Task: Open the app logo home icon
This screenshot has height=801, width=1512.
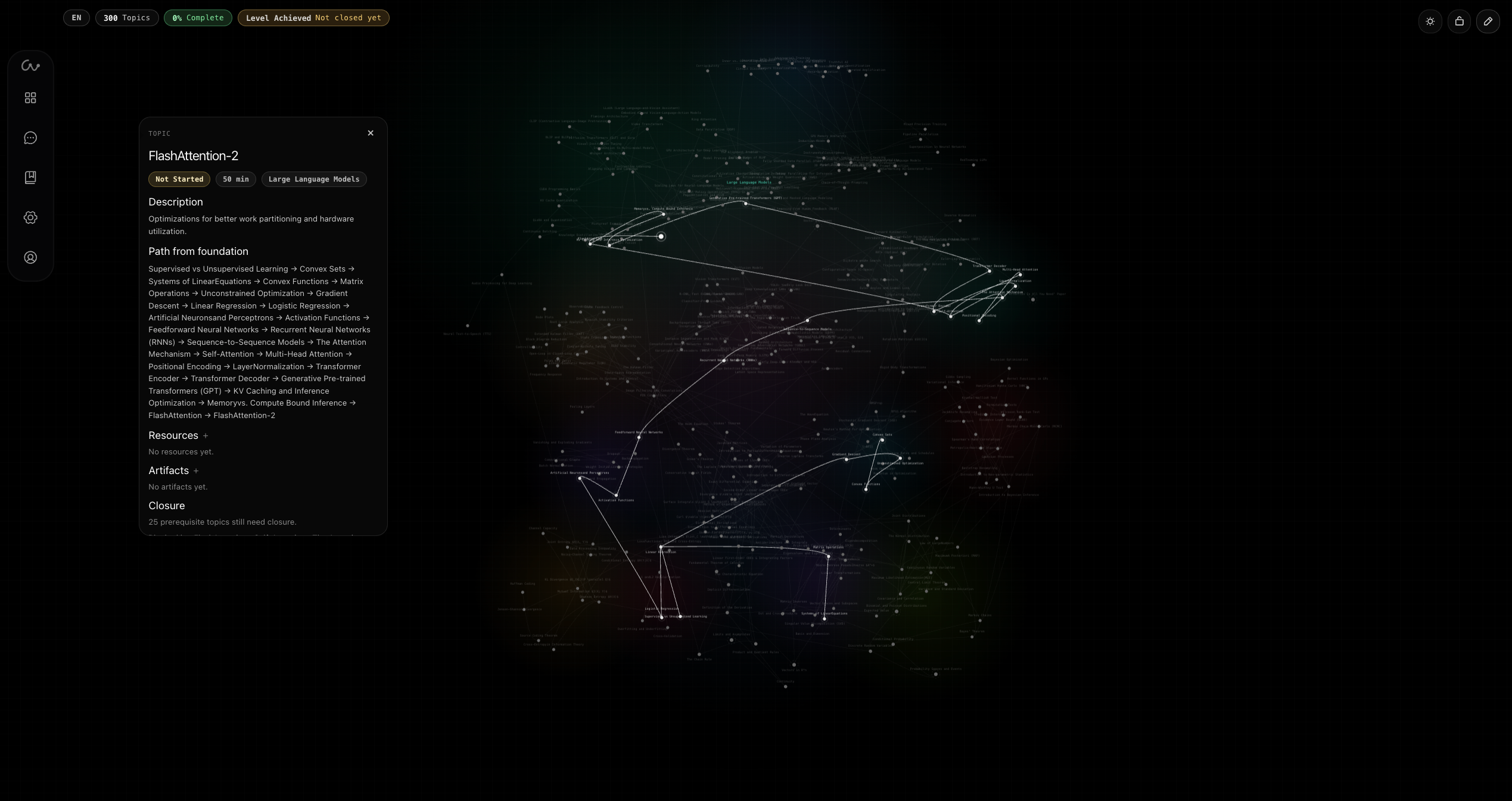Action: pyautogui.click(x=30, y=66)
